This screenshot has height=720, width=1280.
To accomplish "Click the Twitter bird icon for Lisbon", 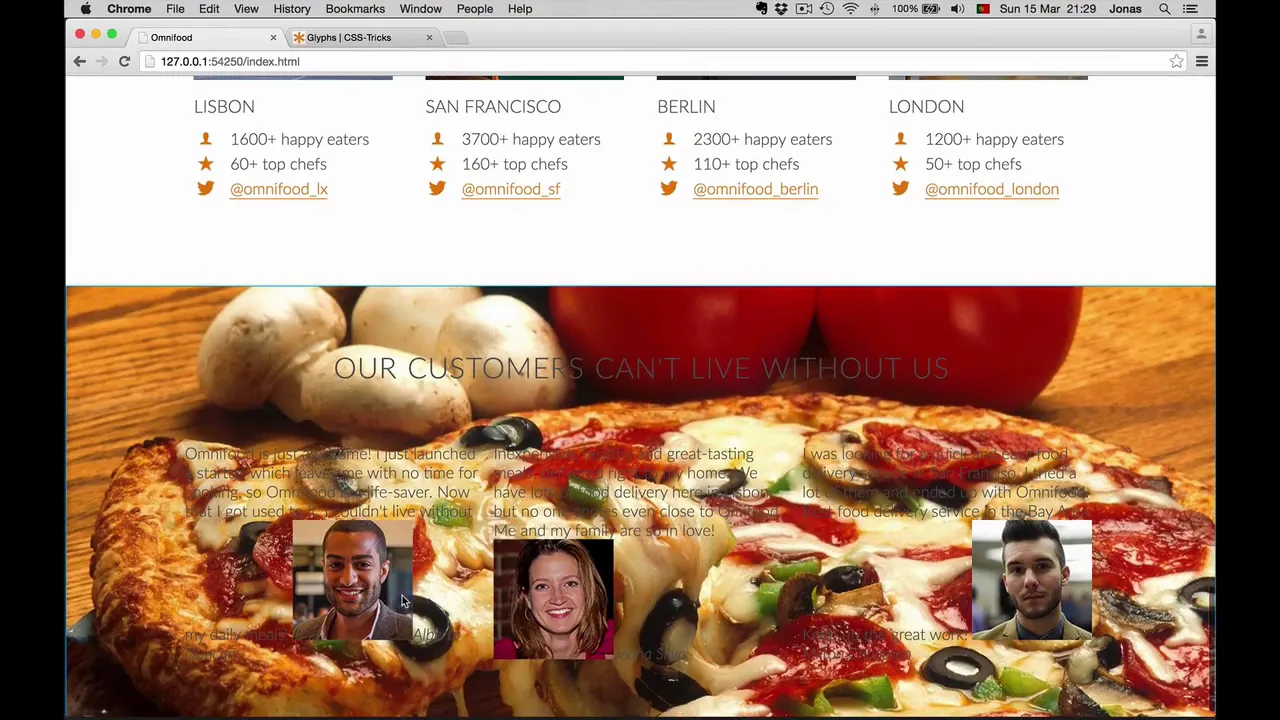I will point(205,188).
